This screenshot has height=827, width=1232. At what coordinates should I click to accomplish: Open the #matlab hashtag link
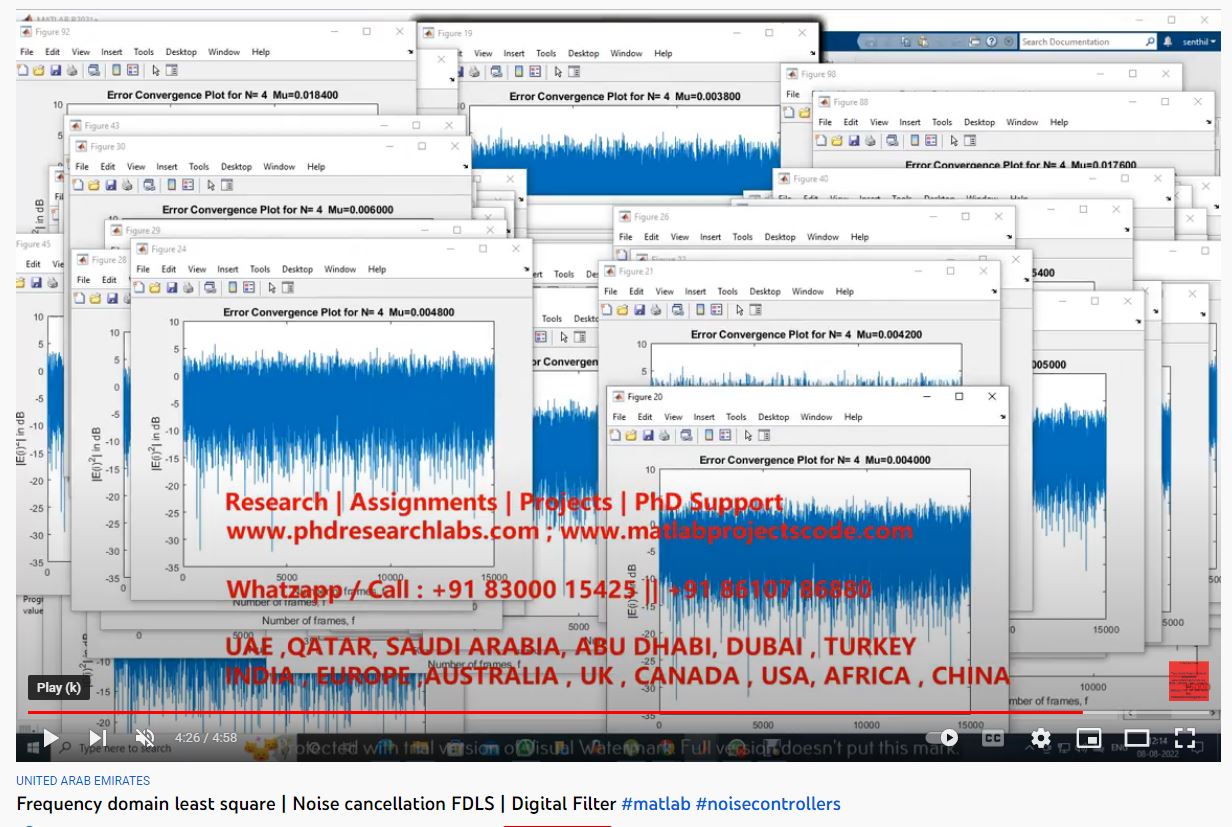pos(655,804)
